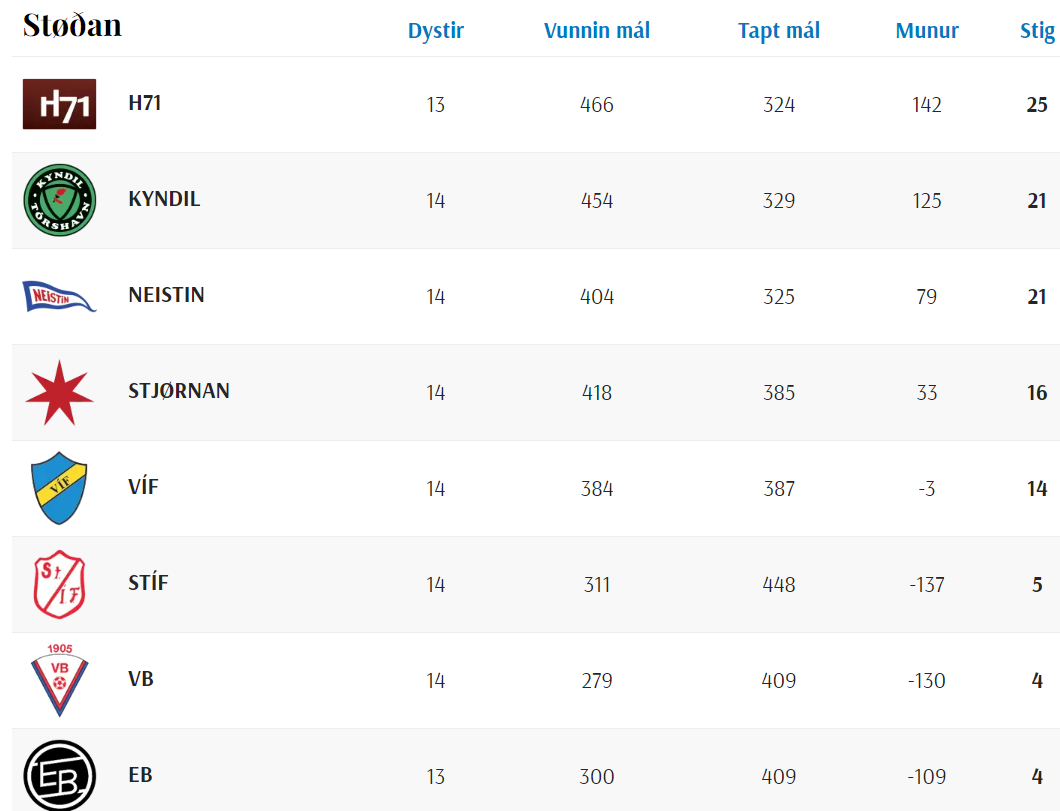Select the VÍF team name
Screen dimensions: 1060x811
point(143,486)
